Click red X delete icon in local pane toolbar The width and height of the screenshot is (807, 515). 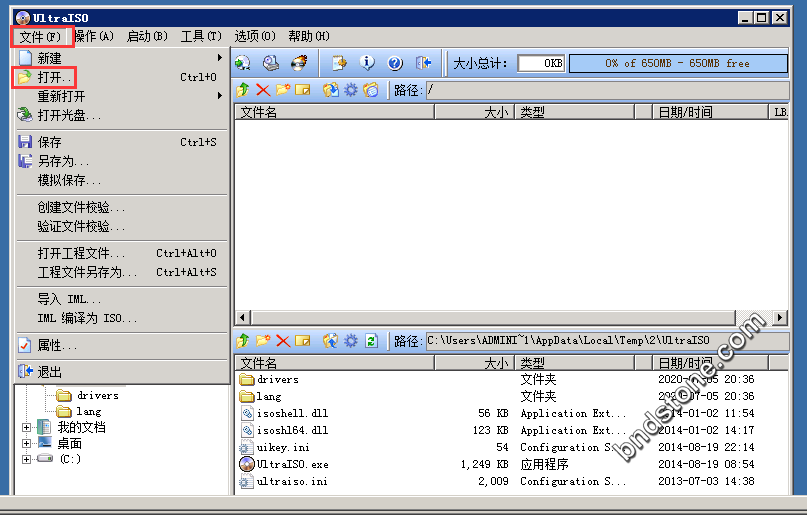pos(283,341)
